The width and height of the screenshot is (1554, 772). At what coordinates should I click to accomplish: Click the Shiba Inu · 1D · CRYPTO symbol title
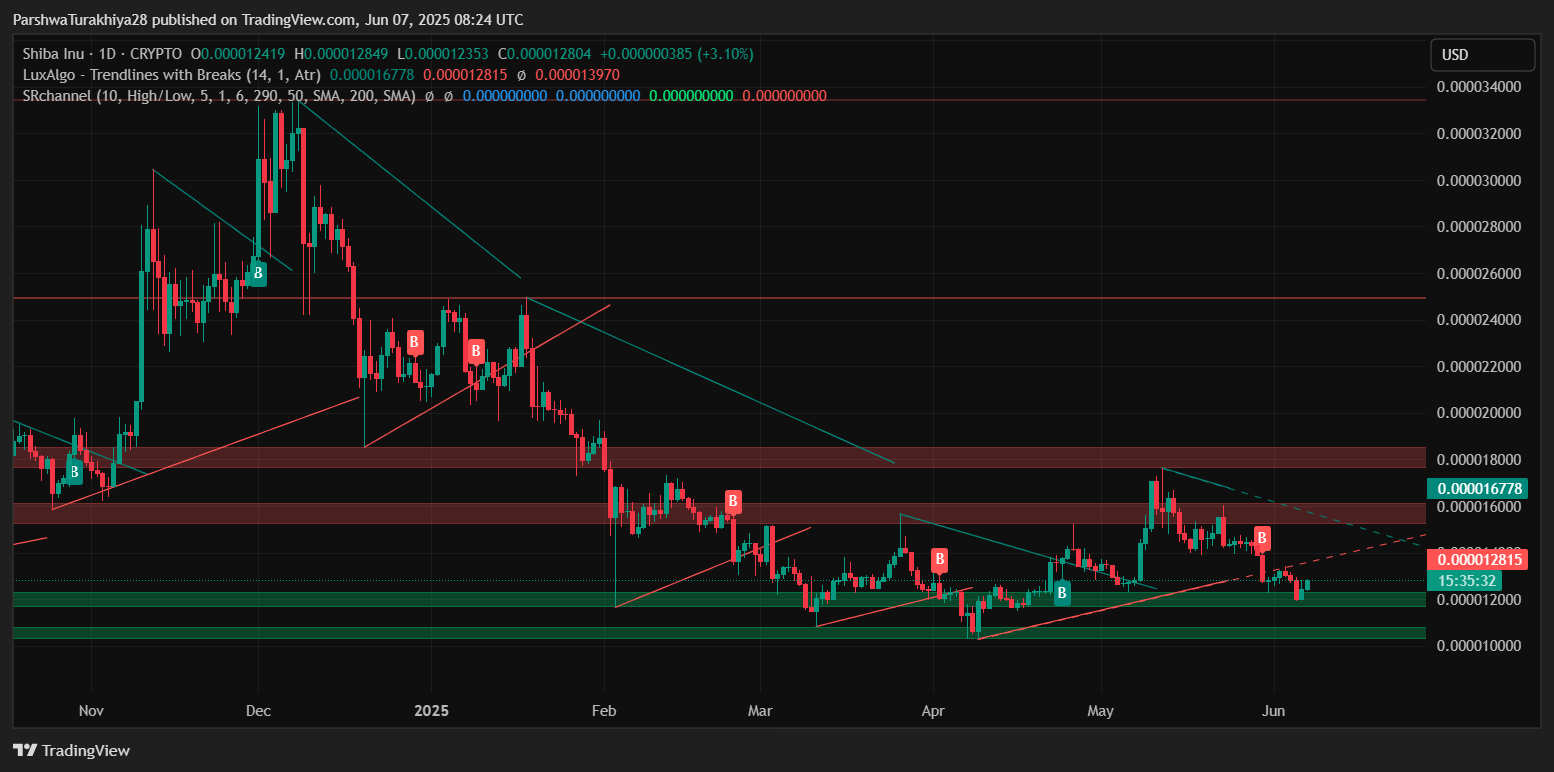[103, 53]
